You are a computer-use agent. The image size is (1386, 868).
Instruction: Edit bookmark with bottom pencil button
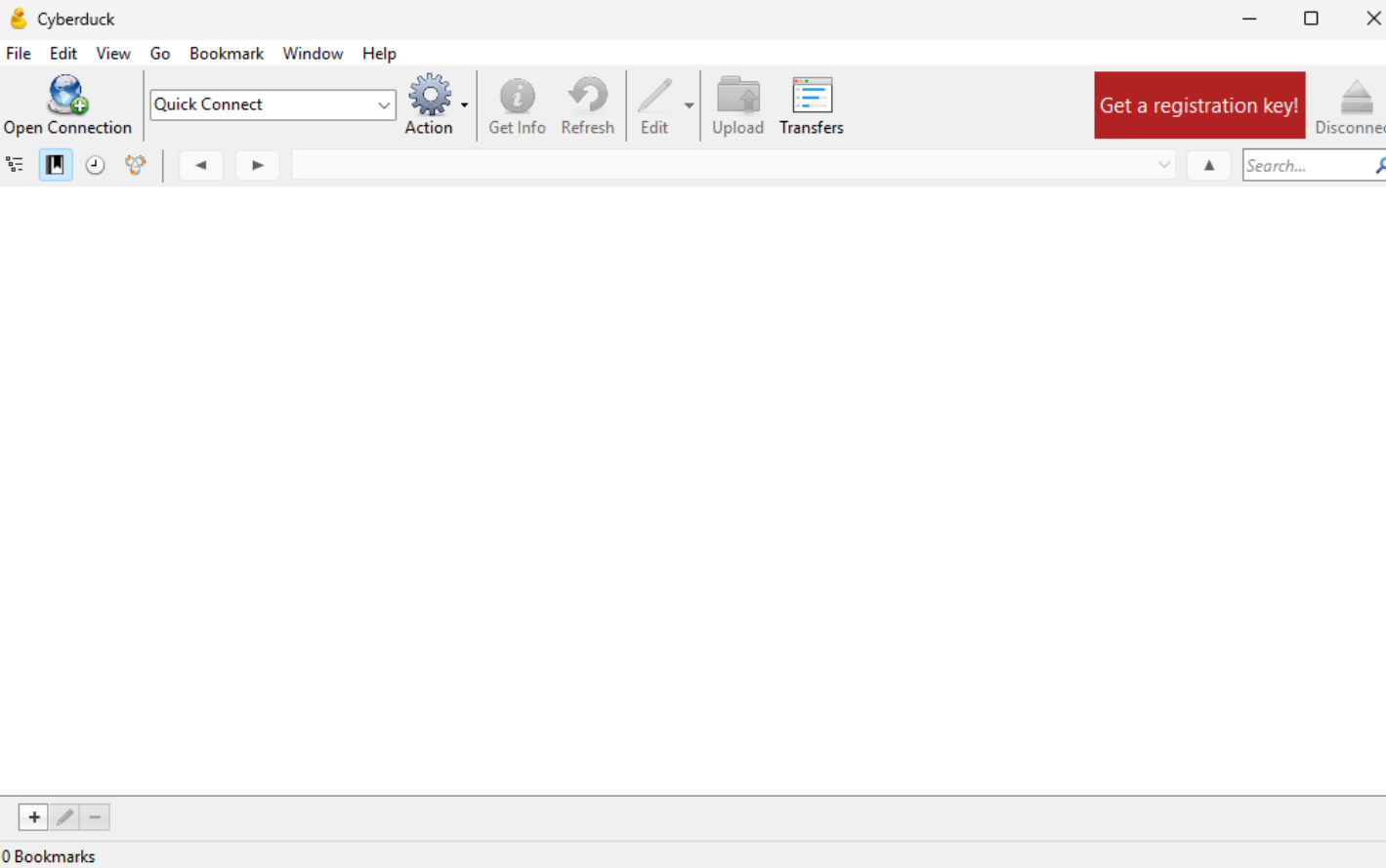[x=64, y=817]
